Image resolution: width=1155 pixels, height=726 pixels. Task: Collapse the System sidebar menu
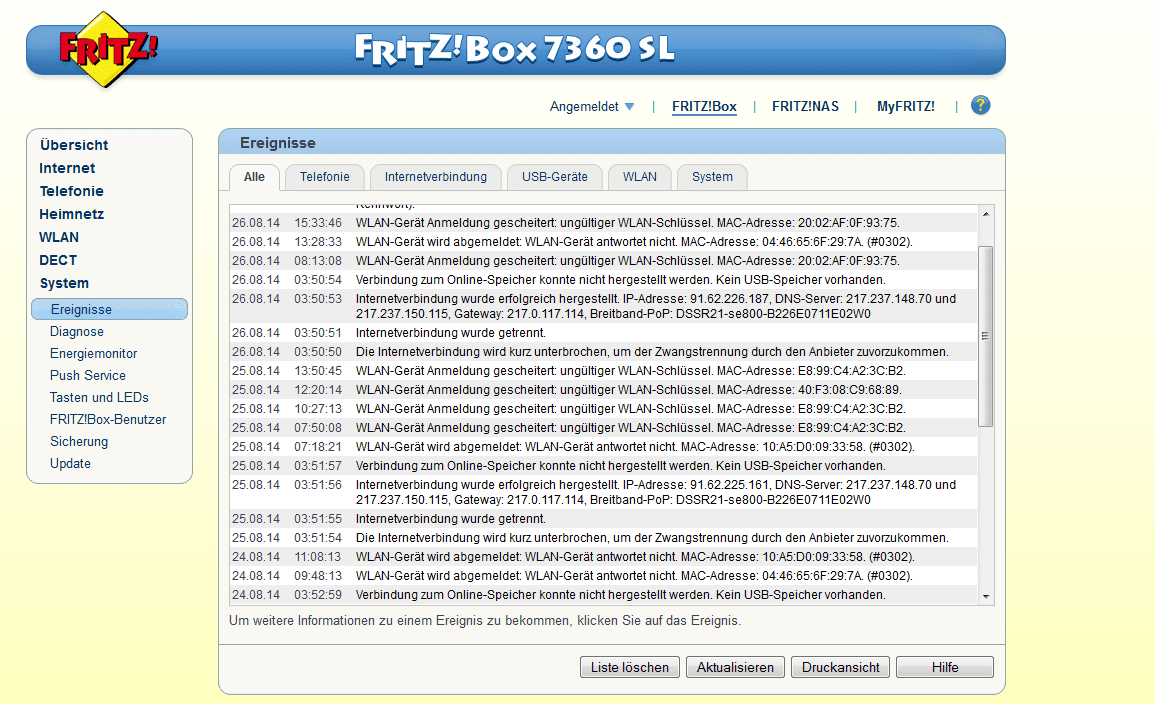64,283
